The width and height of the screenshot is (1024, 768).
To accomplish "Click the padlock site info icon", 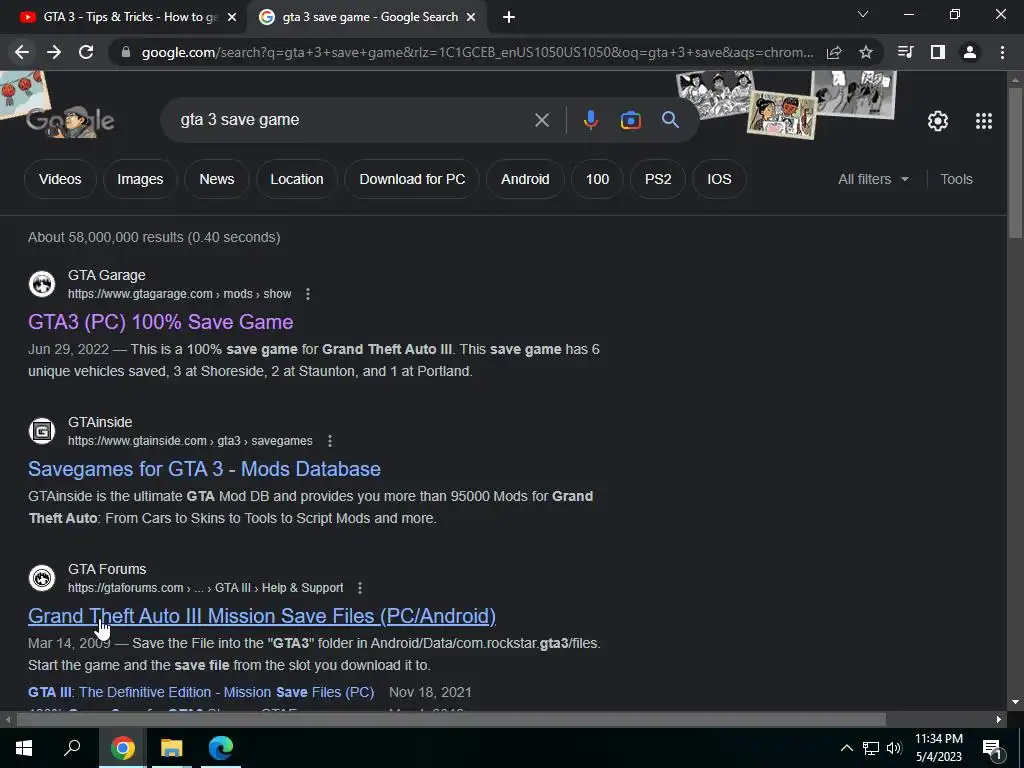I will (126, 52).
